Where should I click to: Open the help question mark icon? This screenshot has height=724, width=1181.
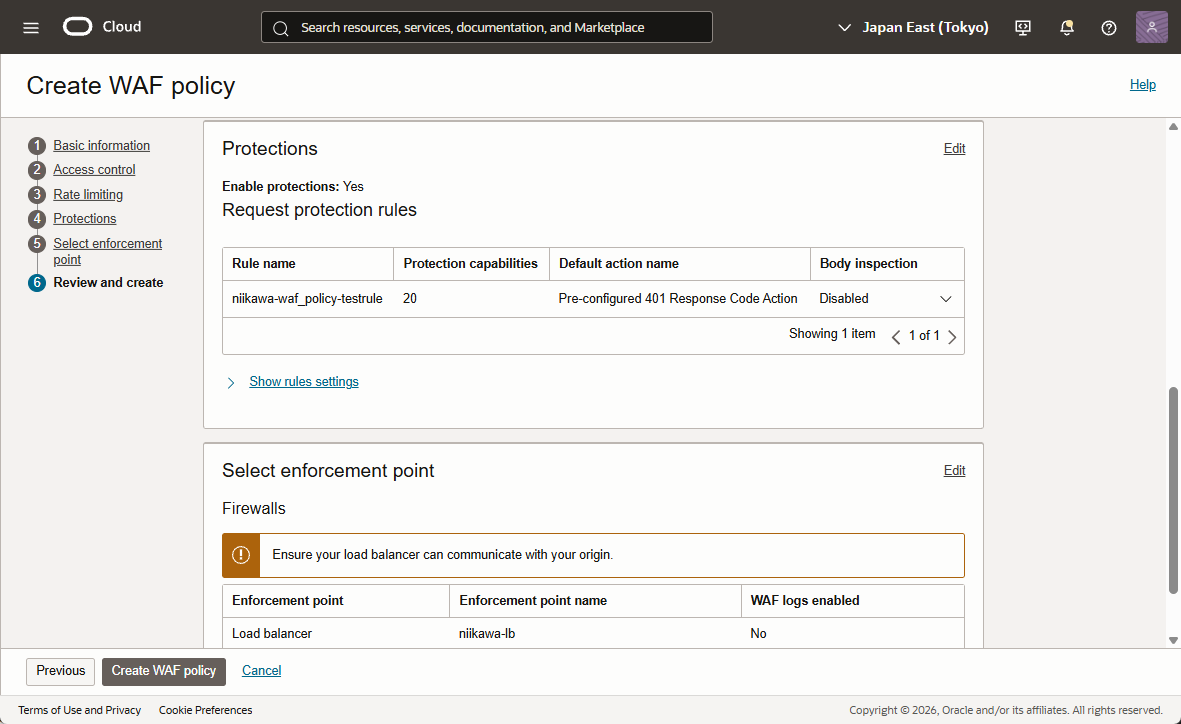click(1109, 28)
